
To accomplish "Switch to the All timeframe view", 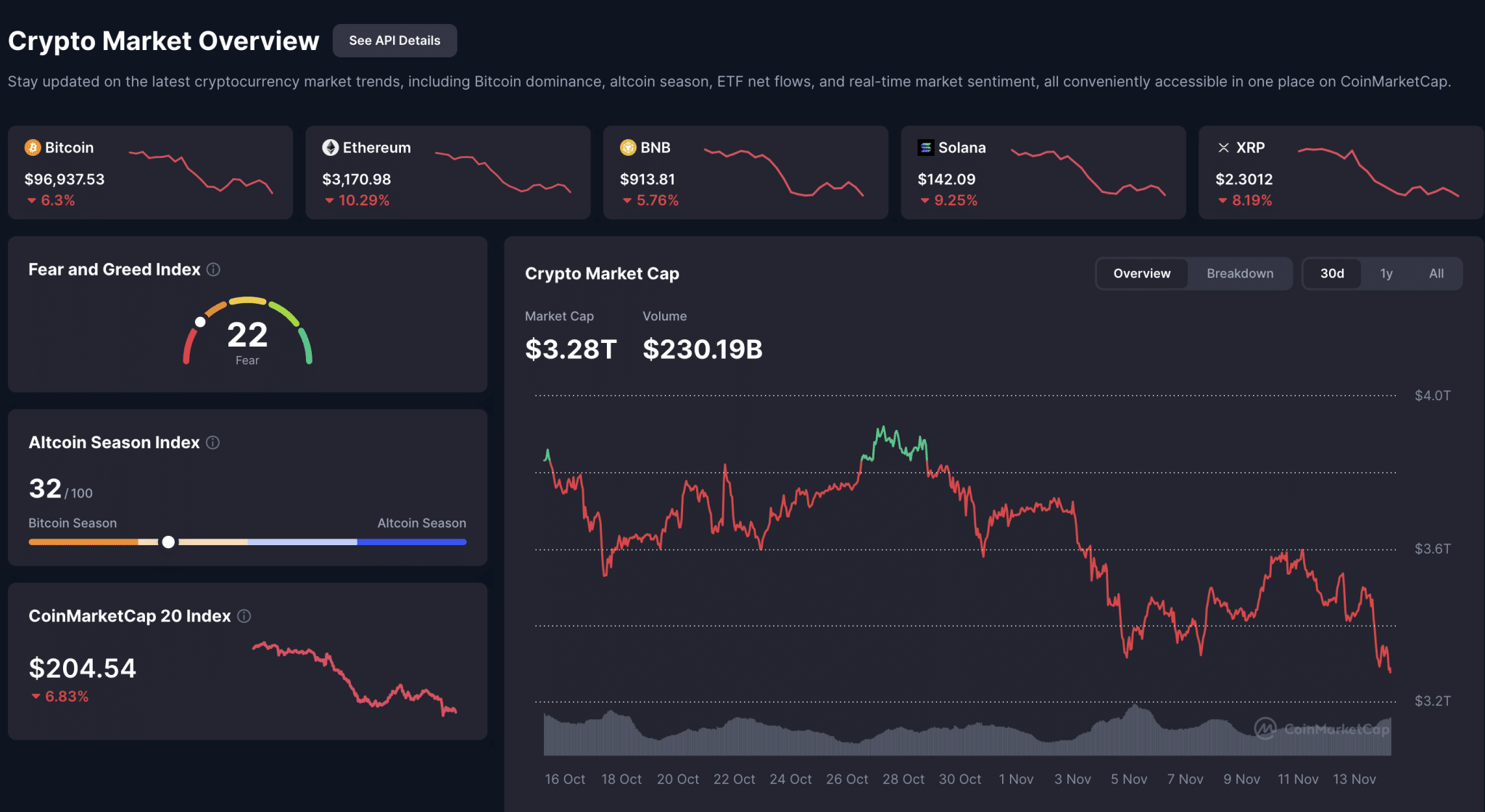I will click(1436, 273).
